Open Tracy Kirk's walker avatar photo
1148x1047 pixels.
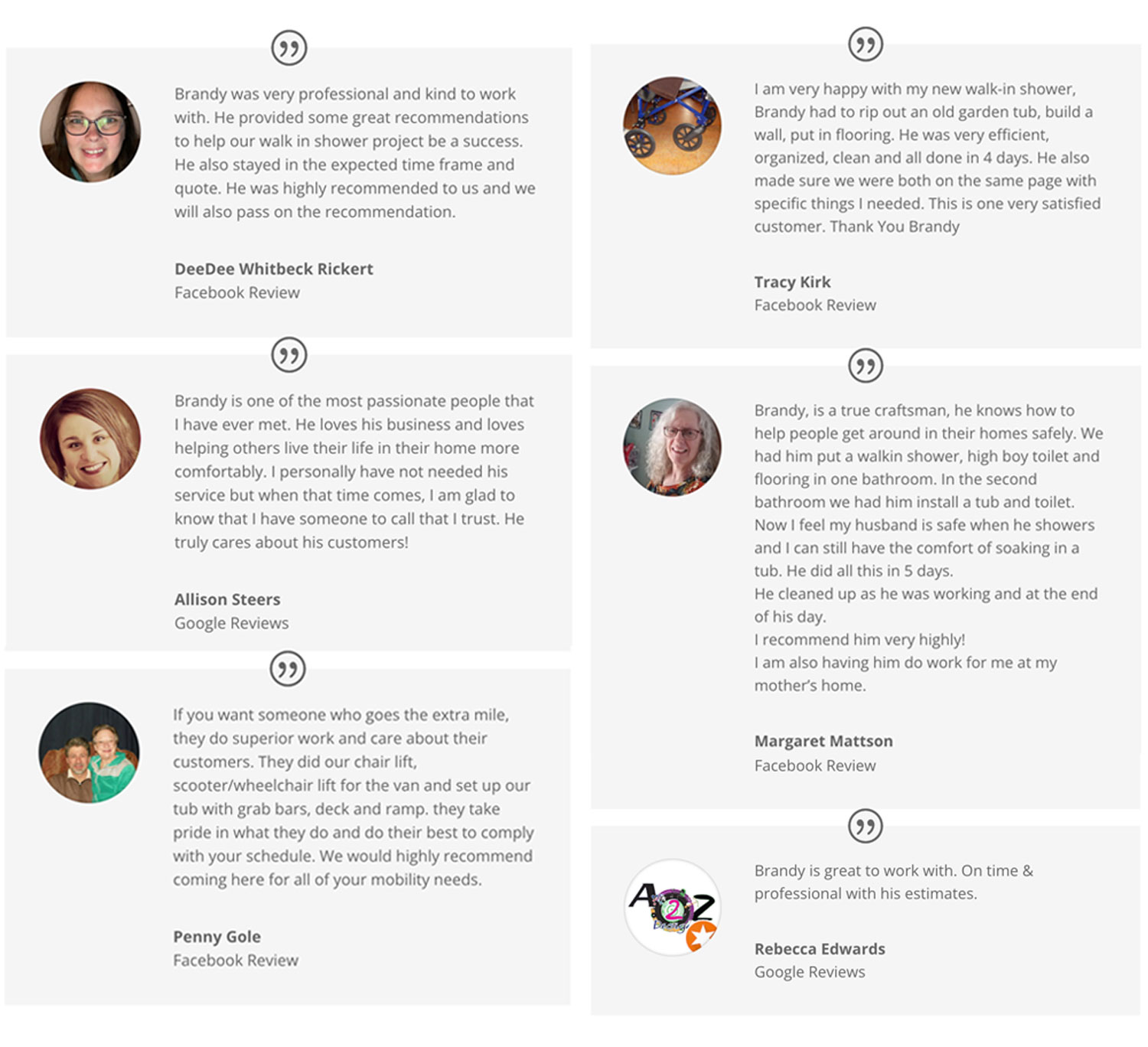coord(672,126)
